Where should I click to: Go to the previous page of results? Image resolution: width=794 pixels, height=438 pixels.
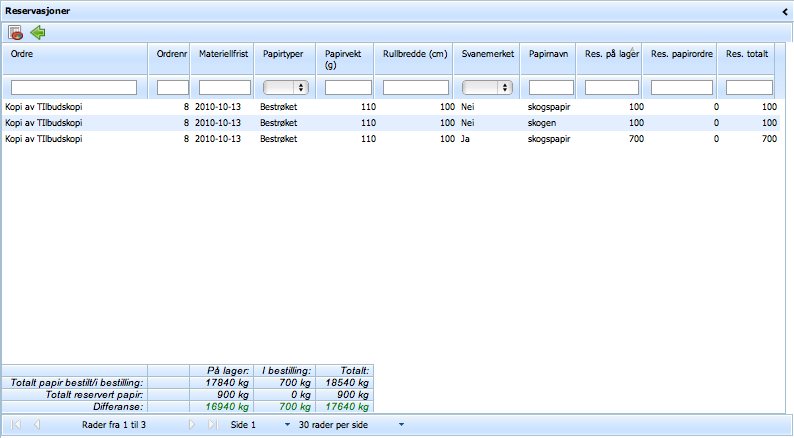click(37, 425)
